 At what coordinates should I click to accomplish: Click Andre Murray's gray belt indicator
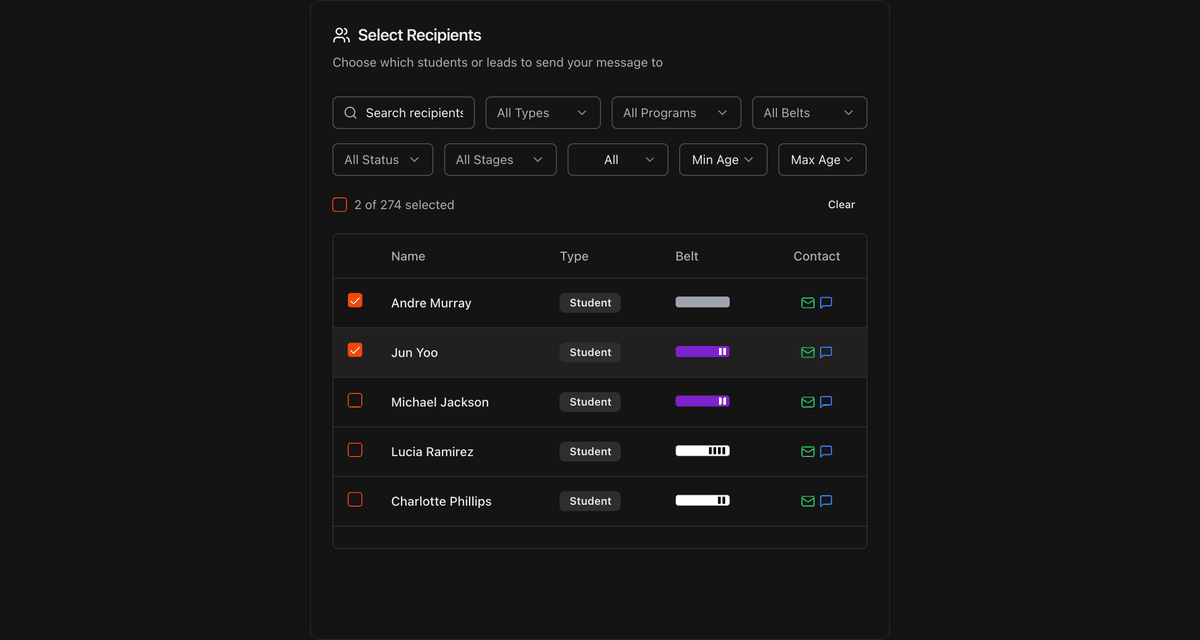(703, 302)
